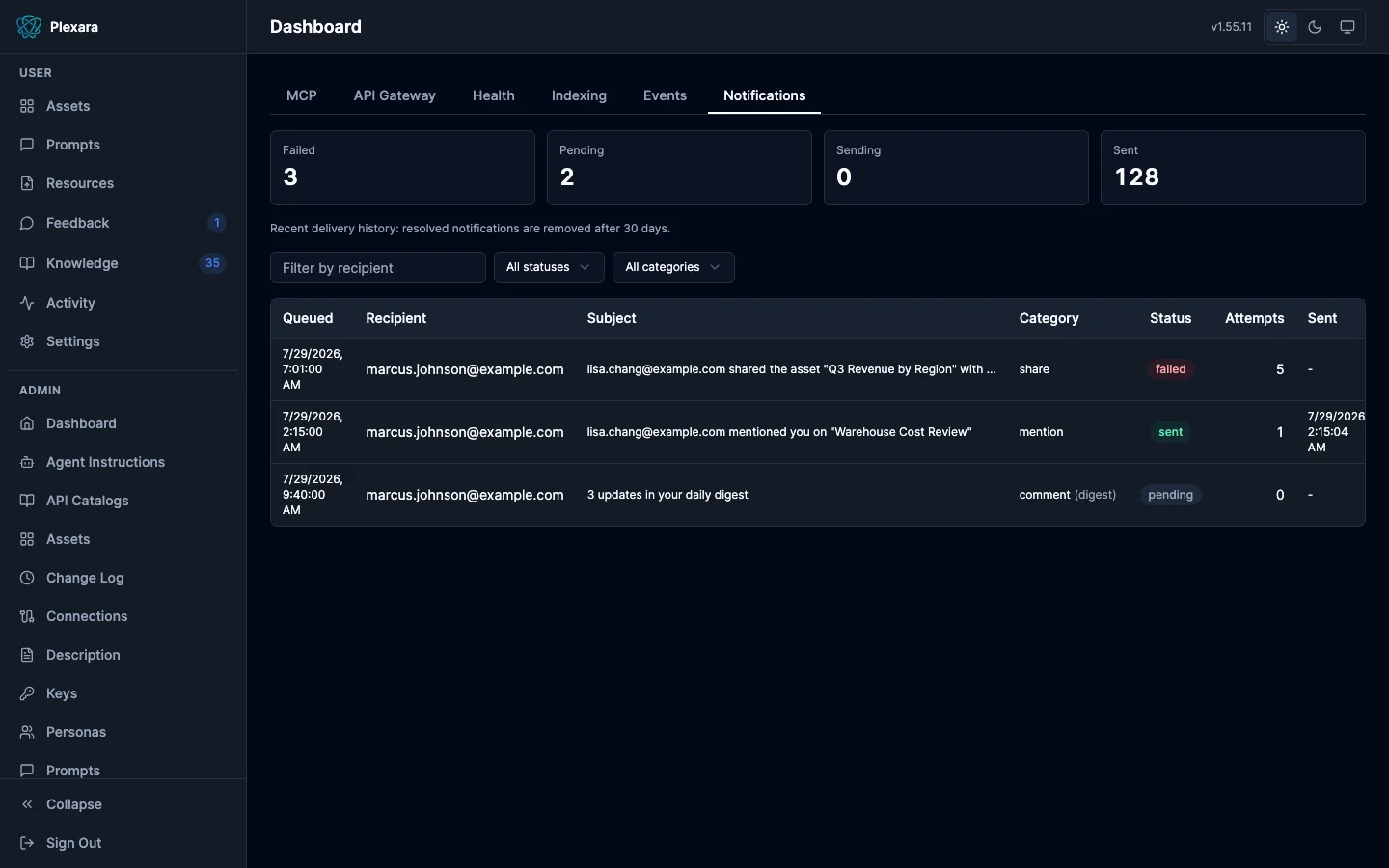Click the Personas people icon
This screenshot has height=868, width=1389.
pos(27,732)
